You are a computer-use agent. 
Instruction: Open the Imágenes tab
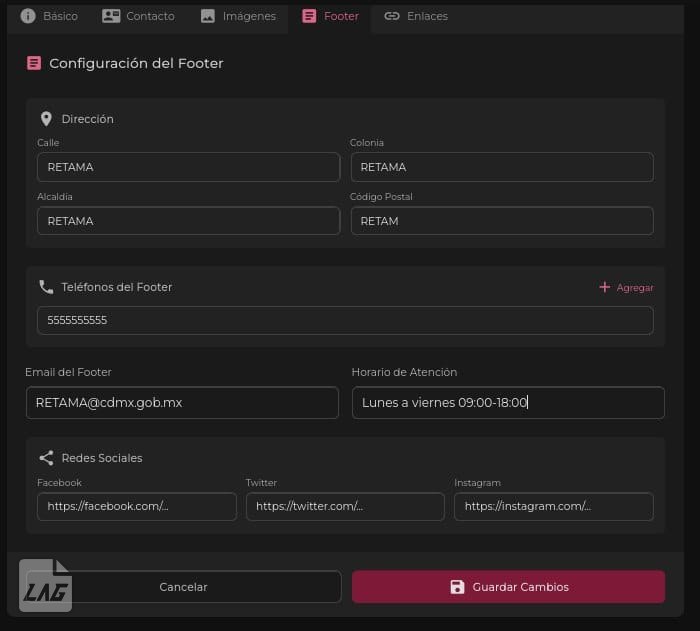click(x=238, y=16)
